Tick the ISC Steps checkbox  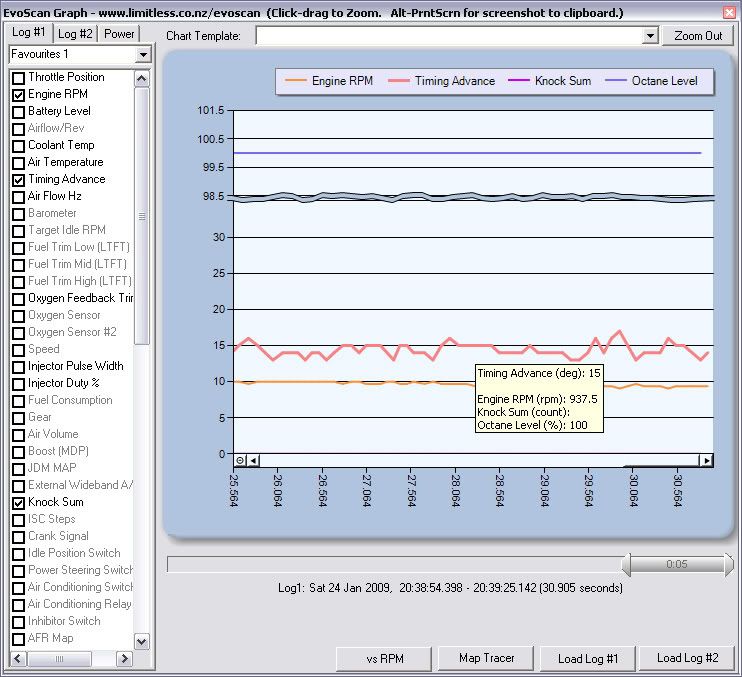18,520
